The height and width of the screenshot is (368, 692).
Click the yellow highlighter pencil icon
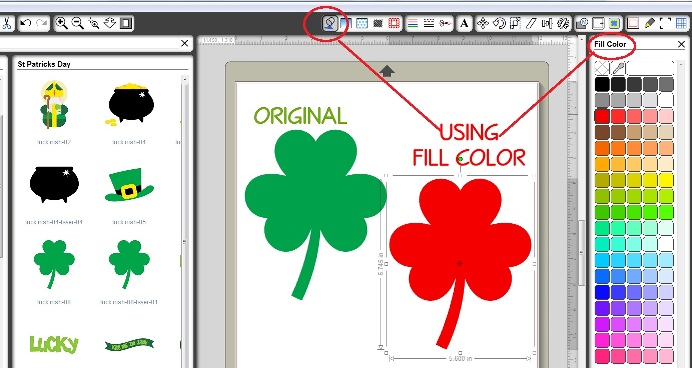pos(649,23)
